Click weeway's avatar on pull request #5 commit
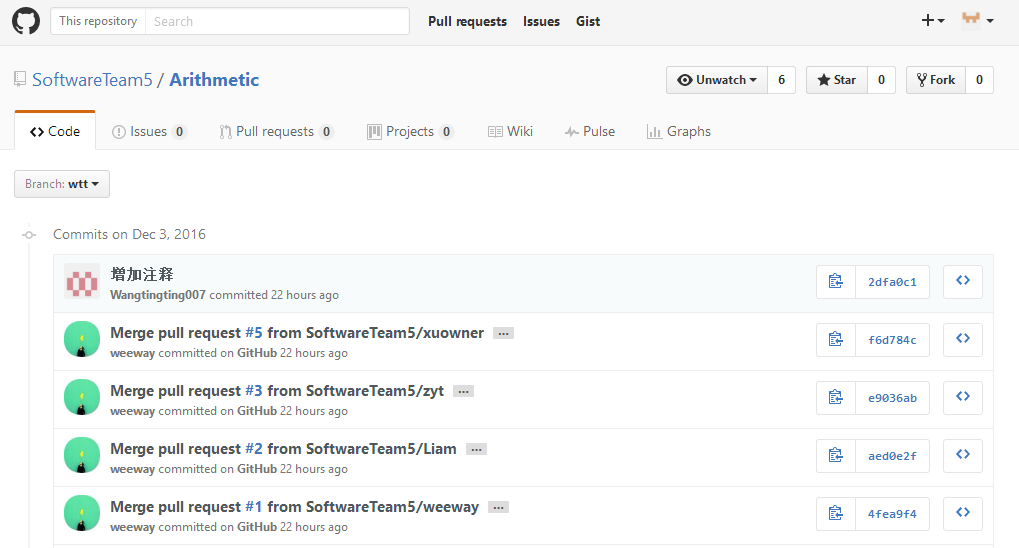This screenshot has width=1019, height=548. click(x=82, y=339)
